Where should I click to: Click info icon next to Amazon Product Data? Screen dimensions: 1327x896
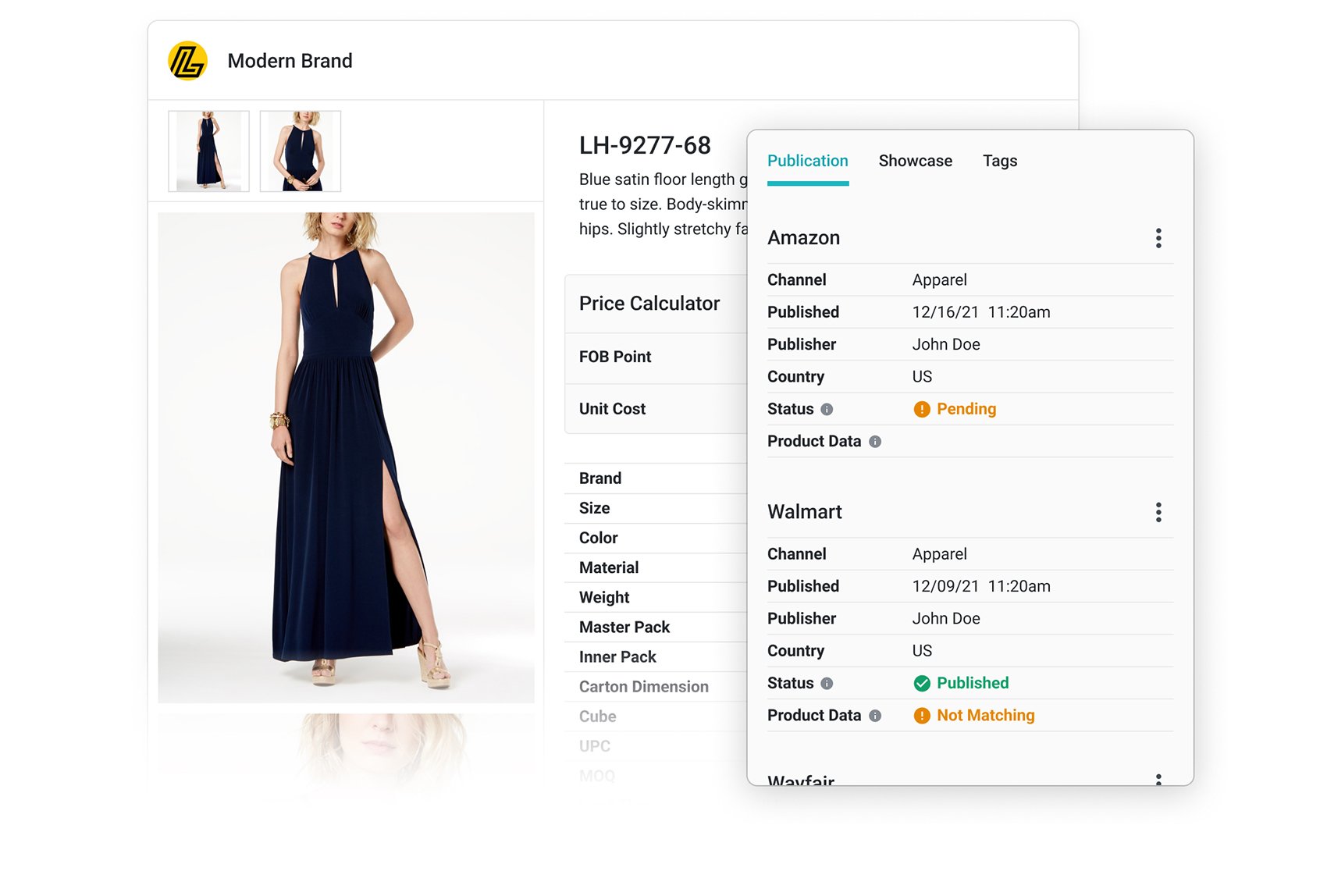pyautogui.click(x=875, y=442)
